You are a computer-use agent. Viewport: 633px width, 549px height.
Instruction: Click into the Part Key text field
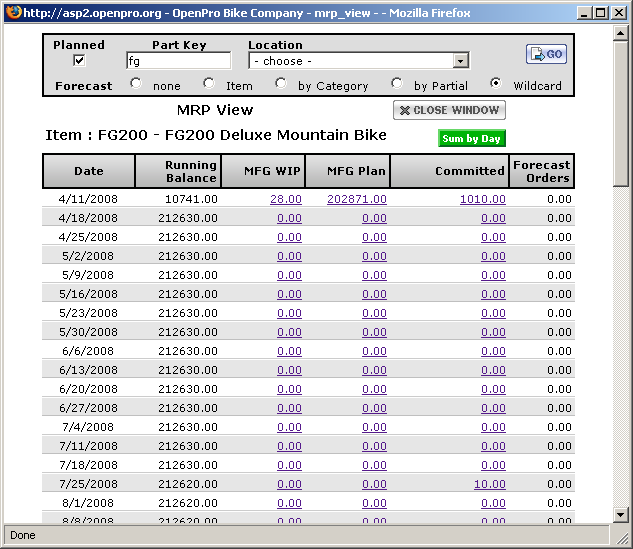[x=178, y=61]
